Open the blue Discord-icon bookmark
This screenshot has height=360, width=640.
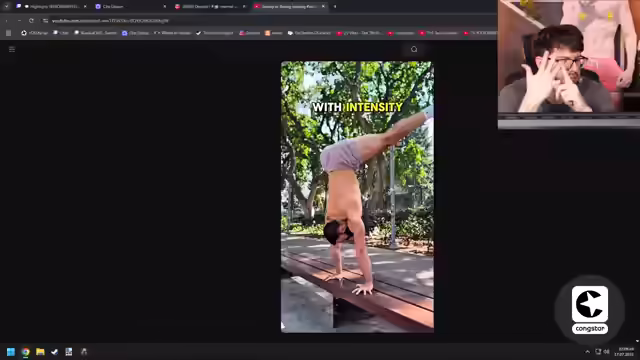pos(135,33)
